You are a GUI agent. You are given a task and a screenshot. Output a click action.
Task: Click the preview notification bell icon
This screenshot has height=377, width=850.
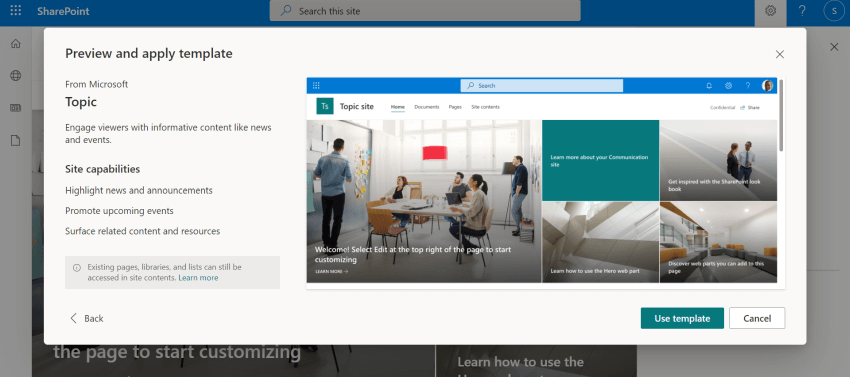point(709,86)
